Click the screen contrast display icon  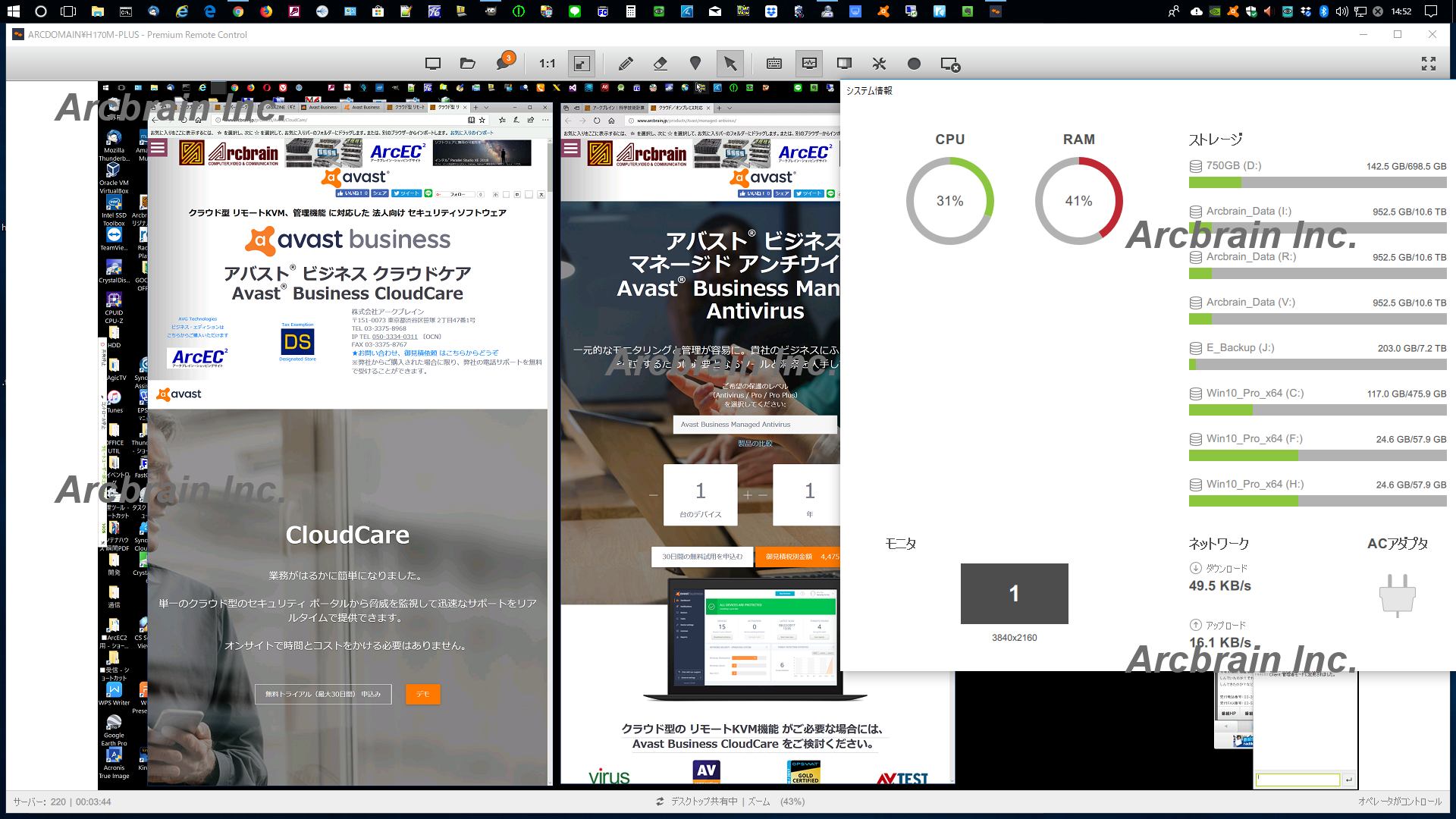844,64
